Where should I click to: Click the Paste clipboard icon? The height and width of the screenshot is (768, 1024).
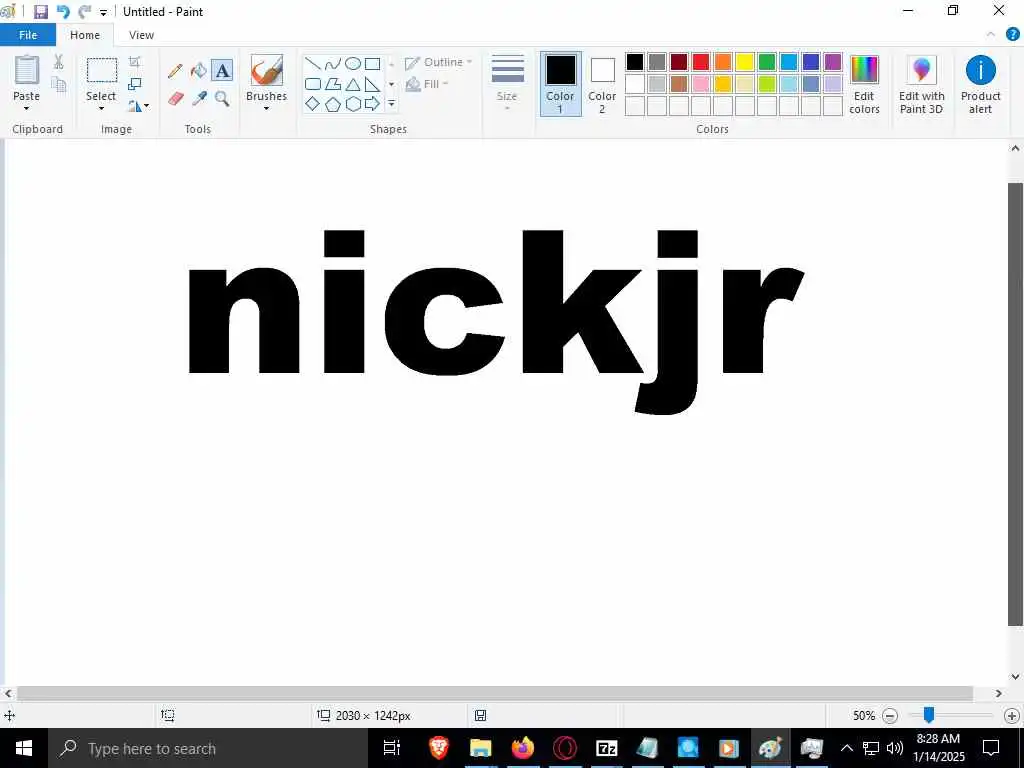coord(27,71)
